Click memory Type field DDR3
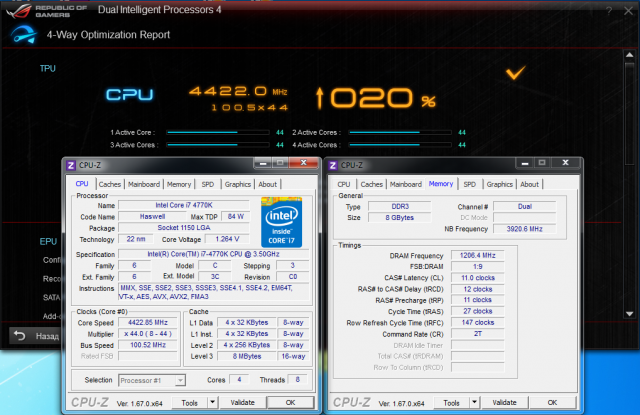Viewport: 640px width, 415px height. click(400, 206)
